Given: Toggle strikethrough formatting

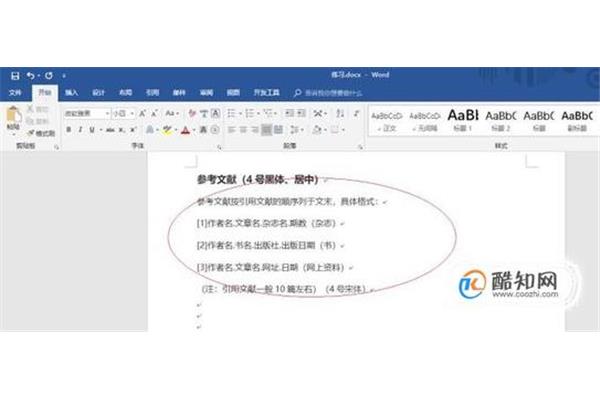Looking at the screenshot, I should (110, 130).
